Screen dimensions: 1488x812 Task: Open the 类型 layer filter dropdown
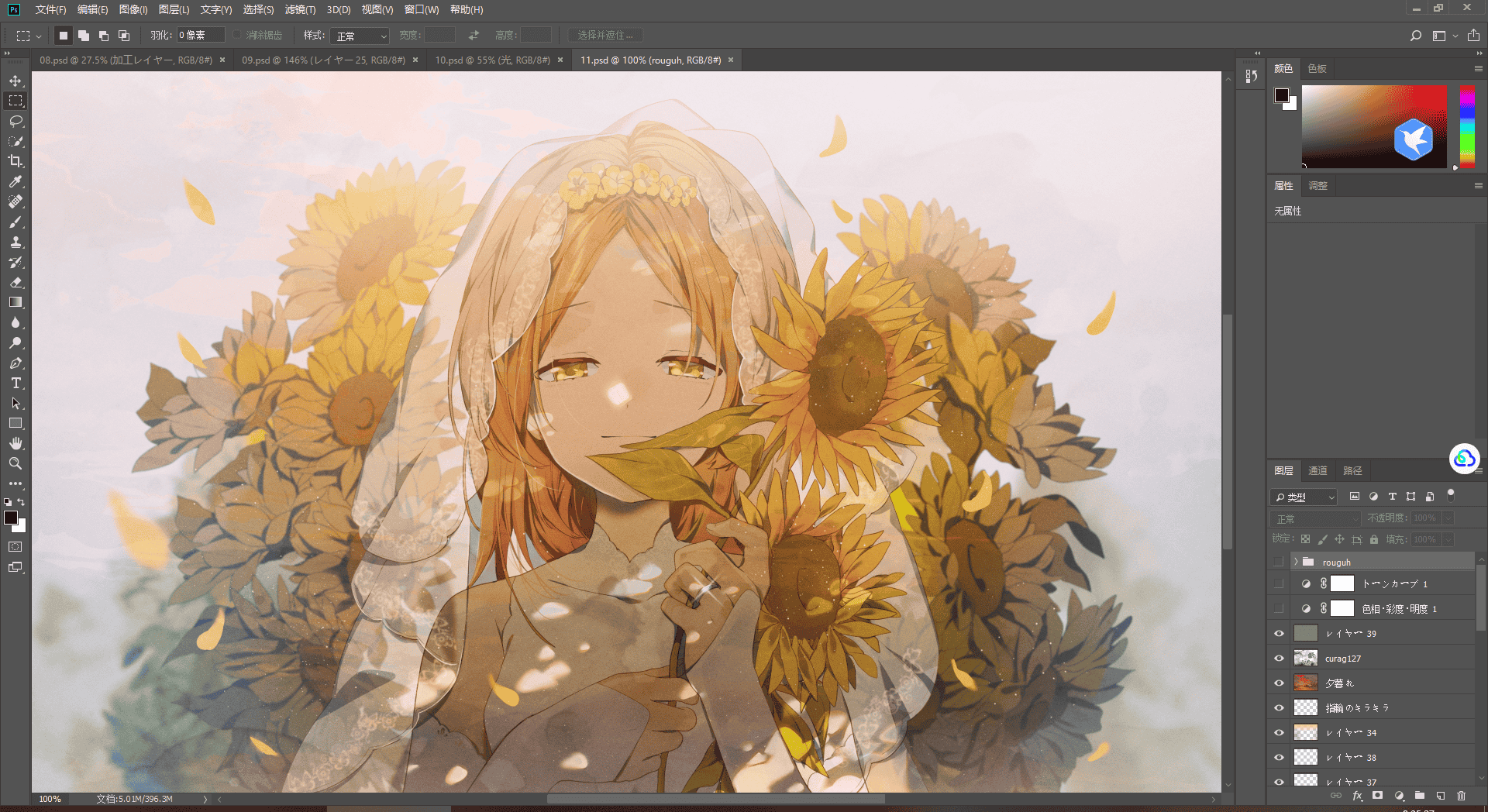pyautogui.click(x=1304, y=497)
